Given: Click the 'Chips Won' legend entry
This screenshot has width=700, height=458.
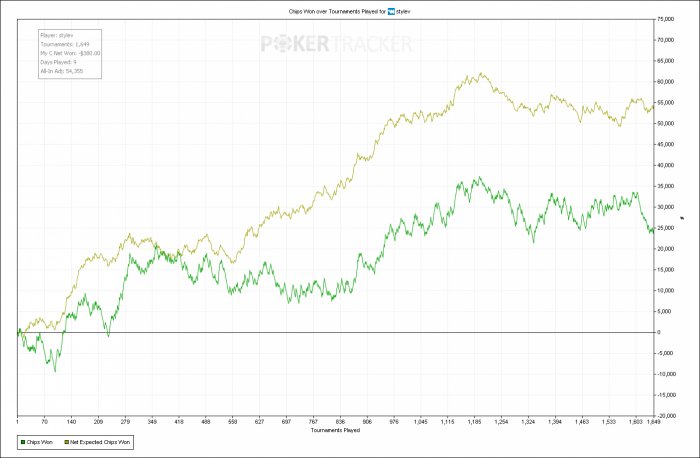Looking at the screenshot, I should tap(37, 442).
